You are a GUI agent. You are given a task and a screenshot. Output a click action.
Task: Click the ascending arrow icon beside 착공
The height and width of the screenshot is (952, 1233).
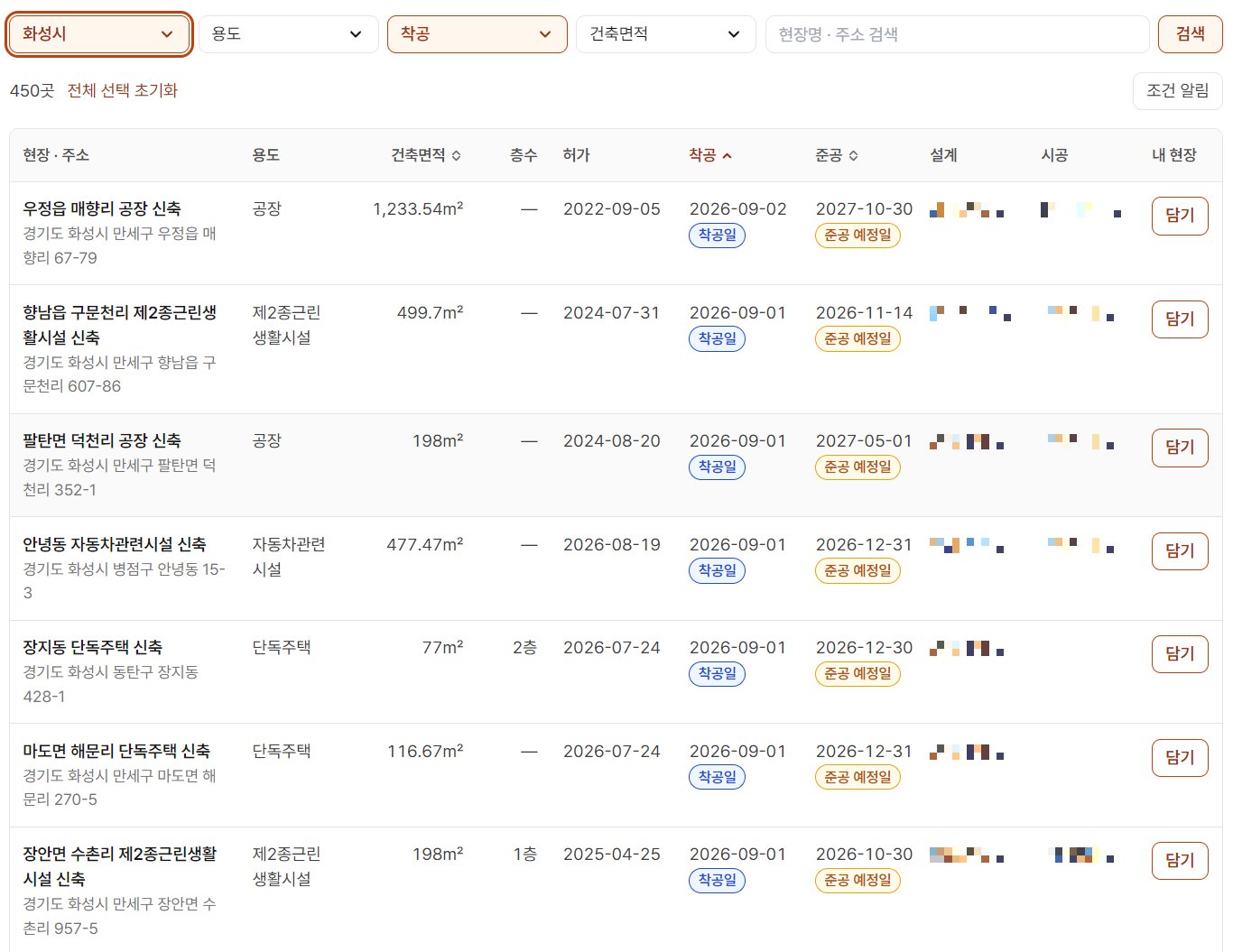pos(728,156)
